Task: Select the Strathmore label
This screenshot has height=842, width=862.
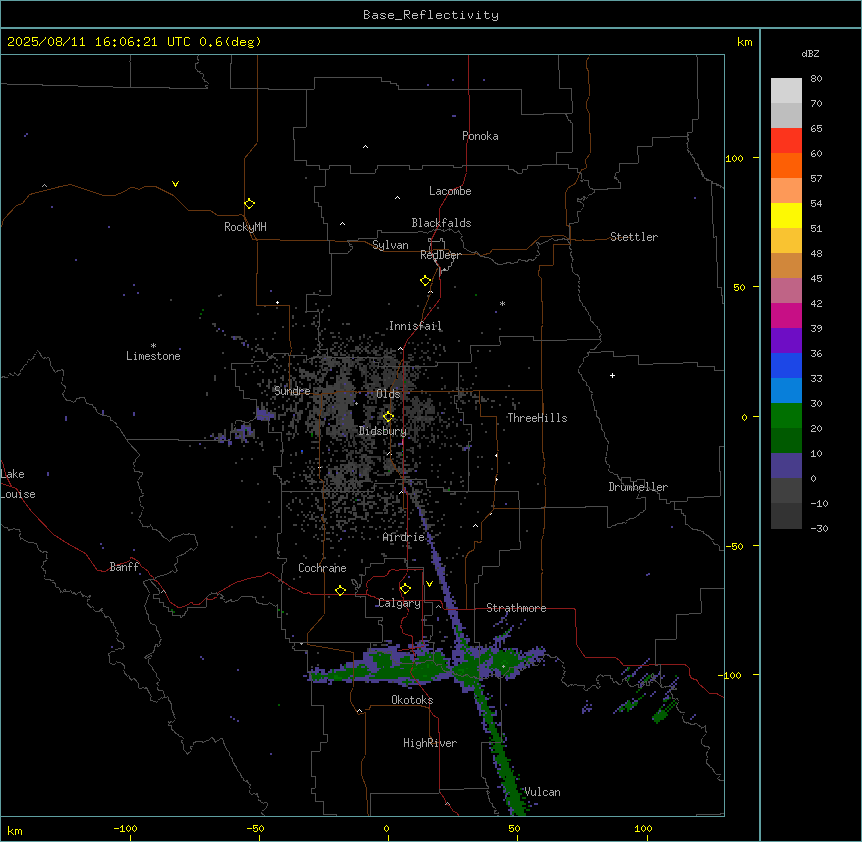Action: pos(516,608)
